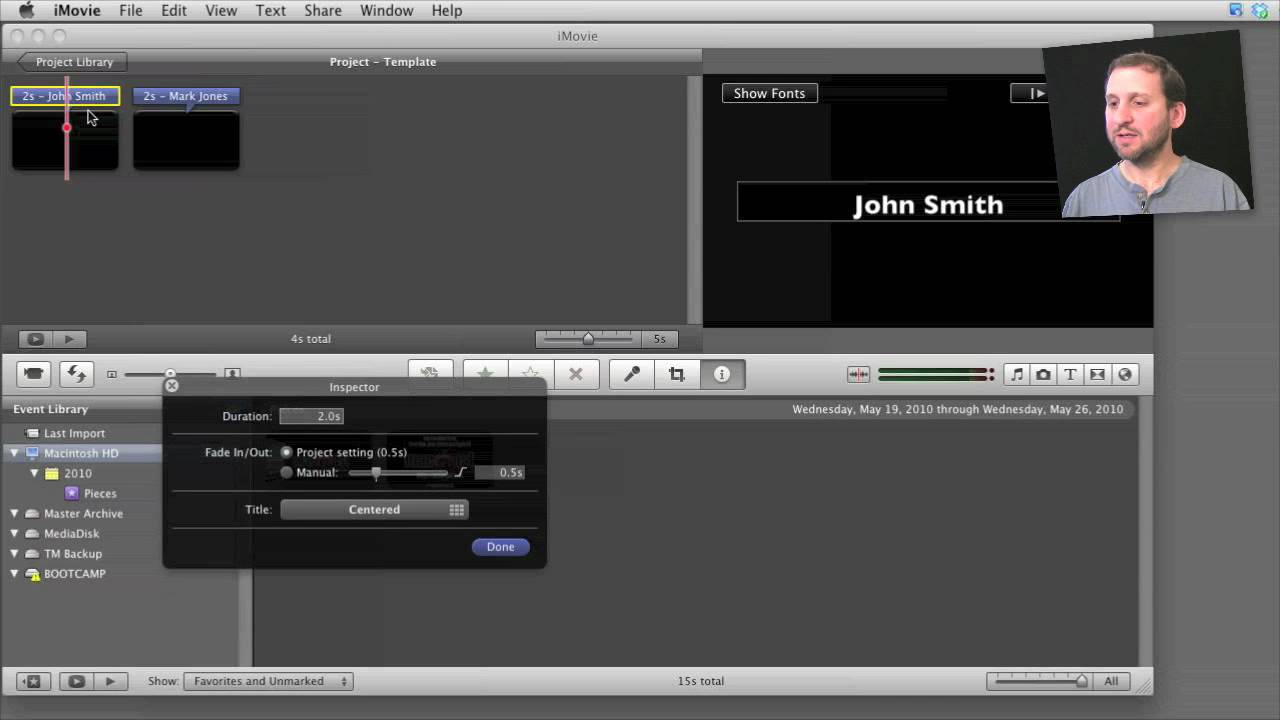Click the fade curve icon next to Manual slider
The image size is (1280, 720).
(461, 472)
